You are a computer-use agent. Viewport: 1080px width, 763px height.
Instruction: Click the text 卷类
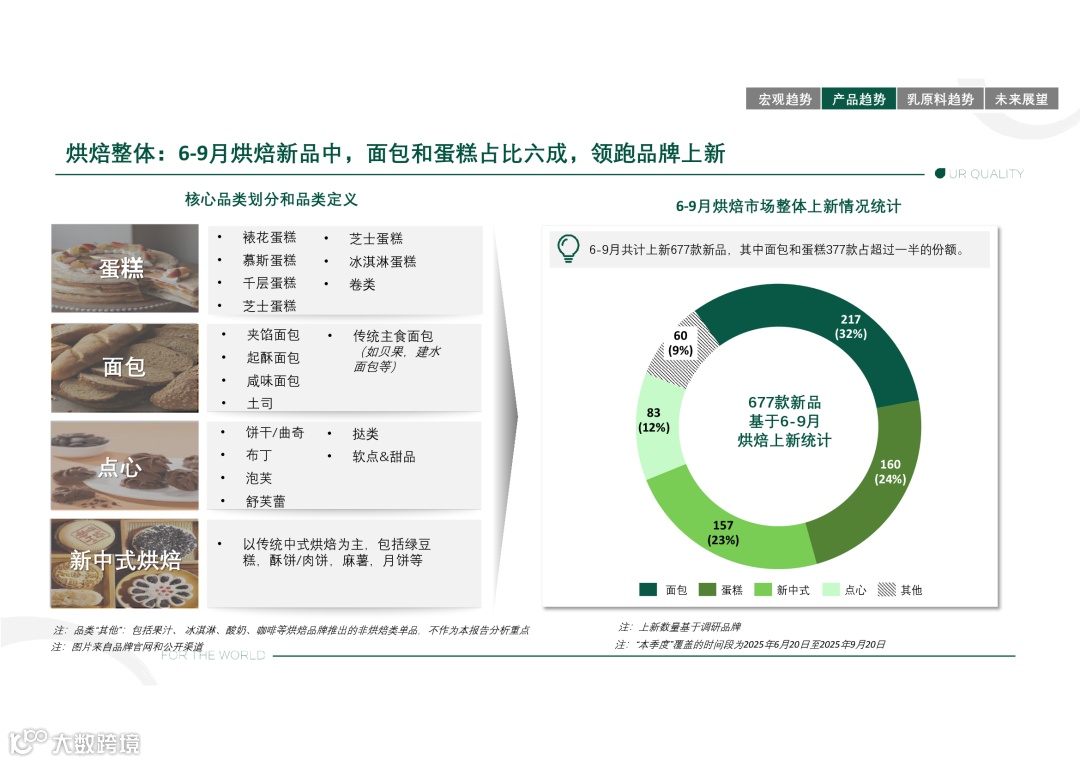click(362, 284)
